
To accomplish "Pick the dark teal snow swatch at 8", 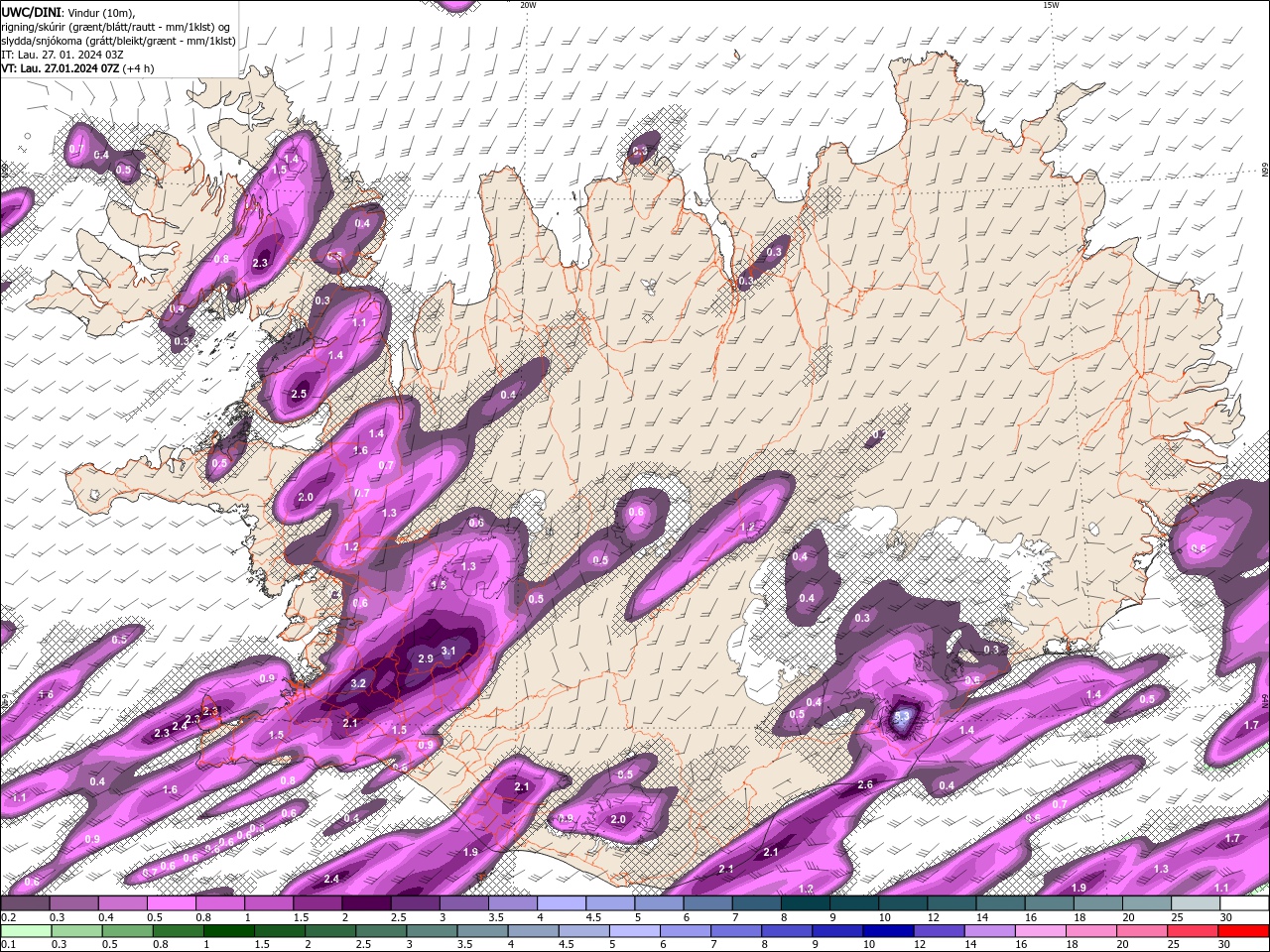I will click(805, 904).
